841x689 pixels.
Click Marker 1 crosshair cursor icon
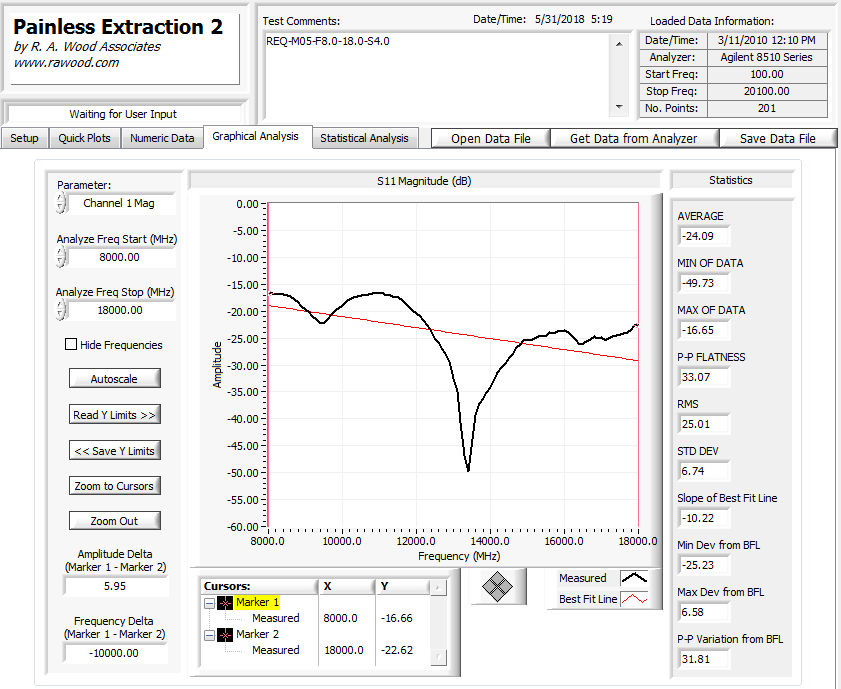pyautogui.click(x=225, y=603)
